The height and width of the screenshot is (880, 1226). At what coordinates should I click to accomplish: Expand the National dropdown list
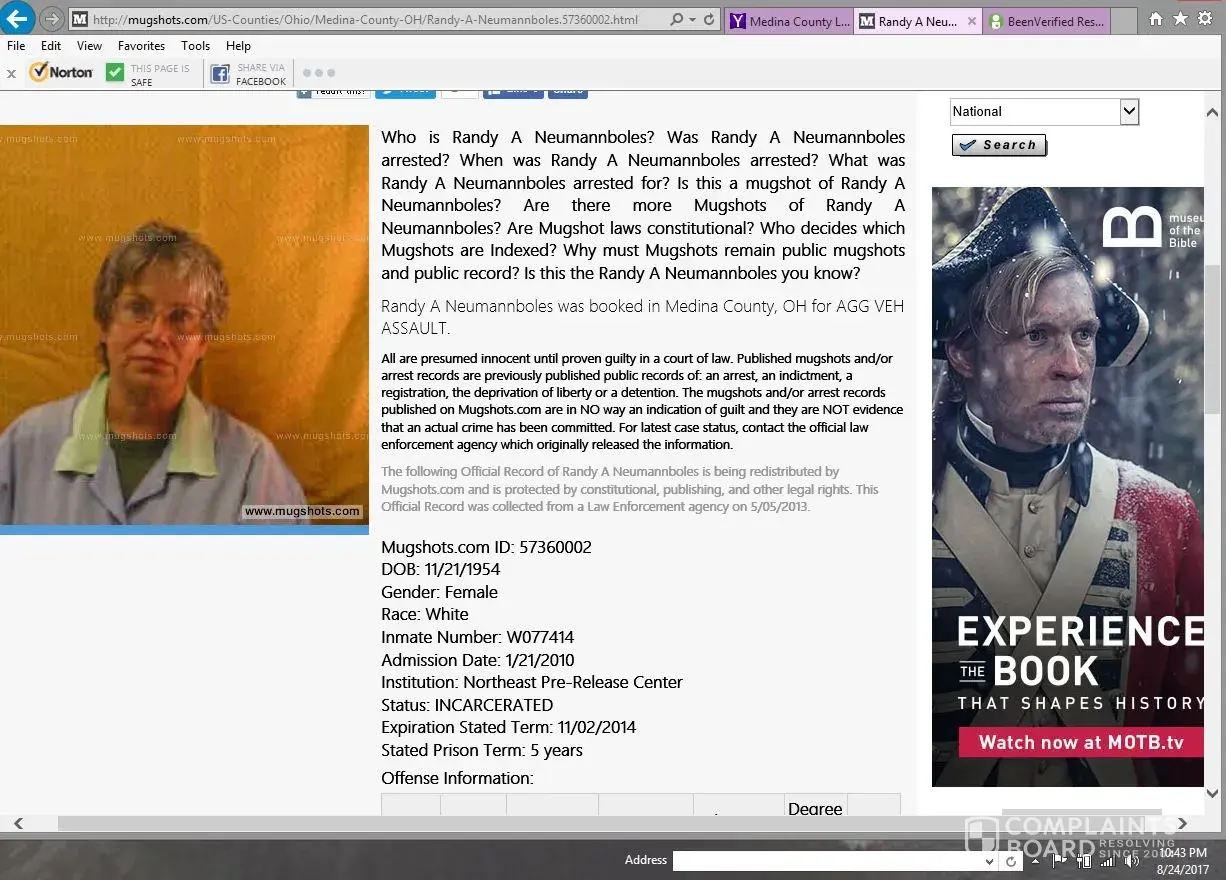[1129, 112]
